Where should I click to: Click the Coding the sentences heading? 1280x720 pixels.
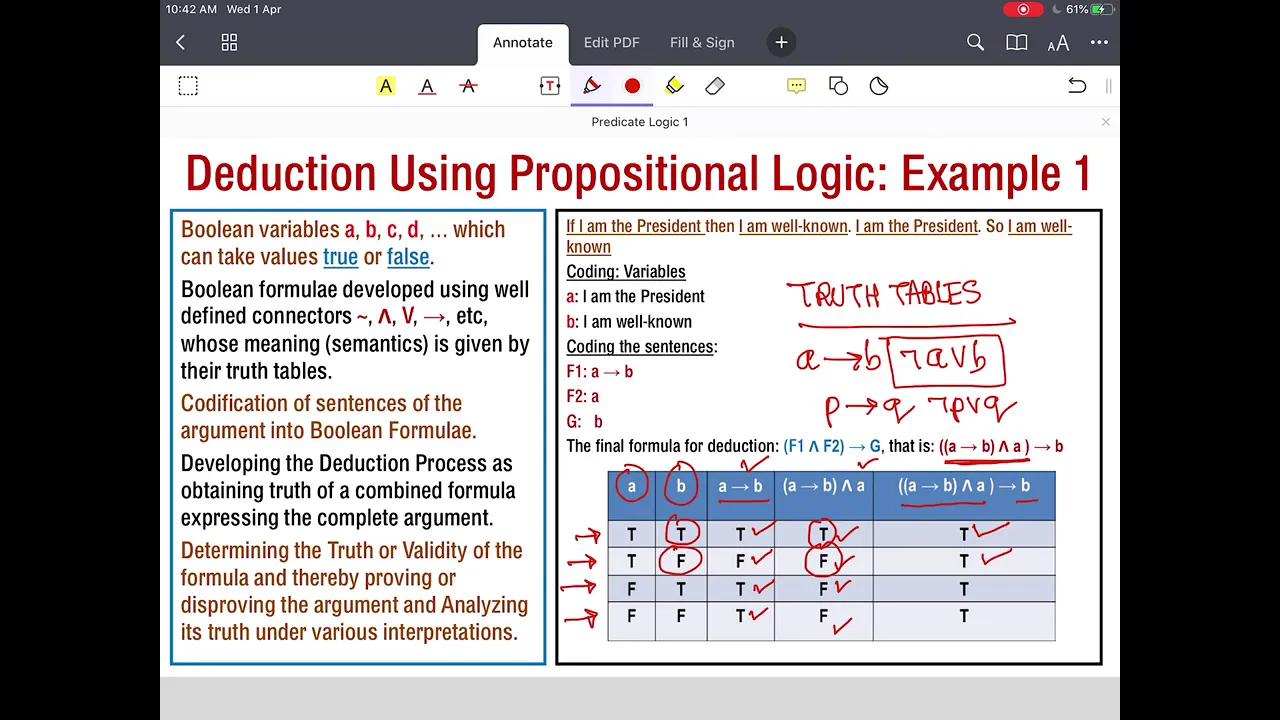point(642,347)
